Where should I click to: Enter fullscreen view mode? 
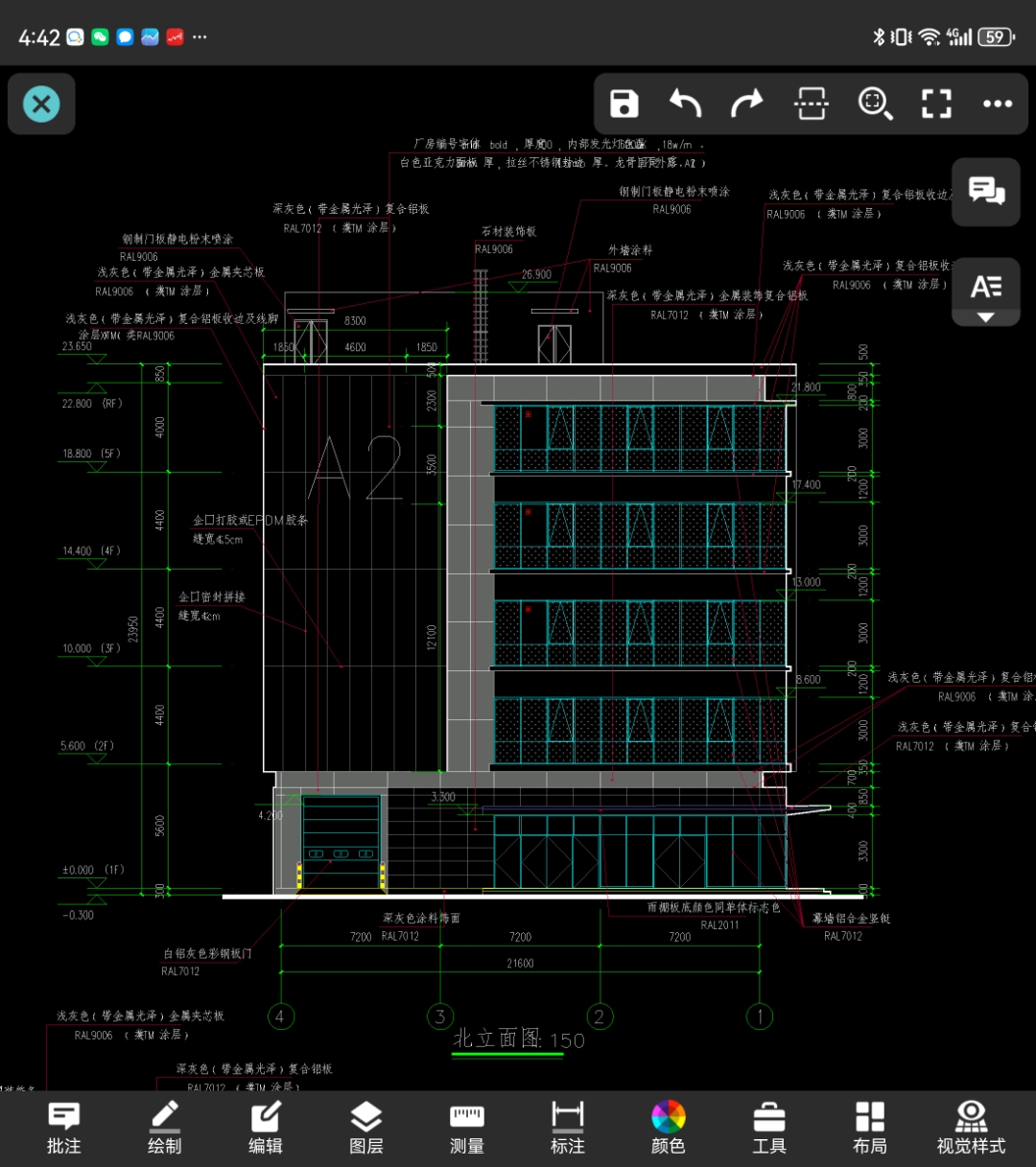936,104
